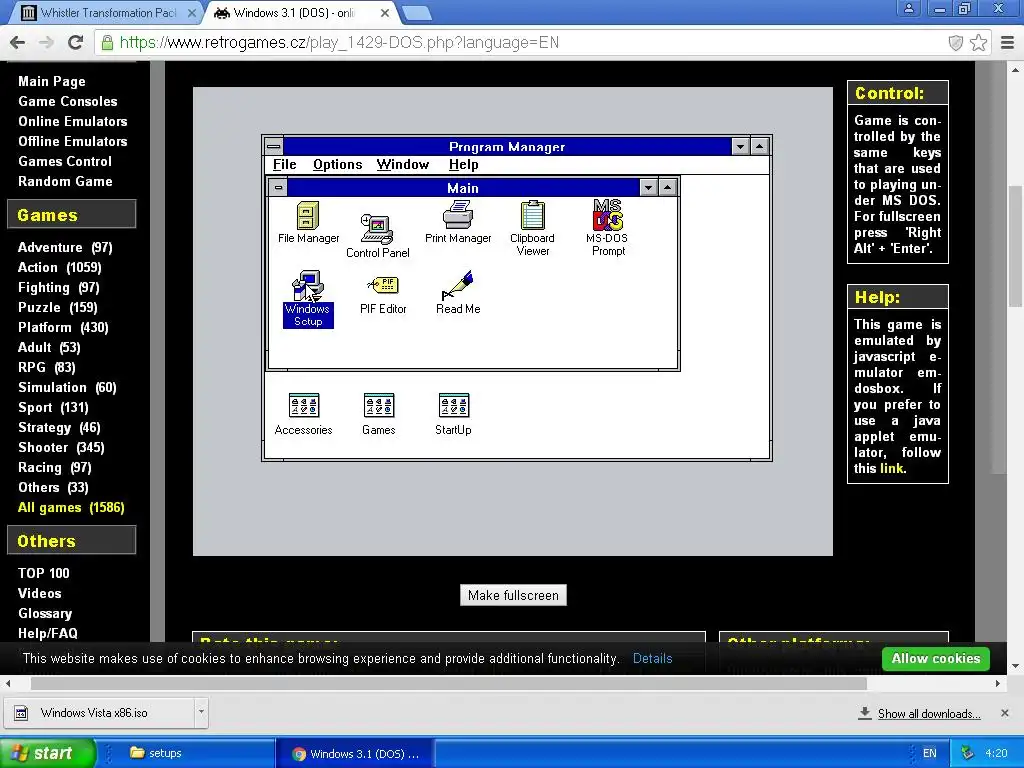Browse the Platform (430) category
The width and height of the screenshot is (1024, 768).
point(63,328)
